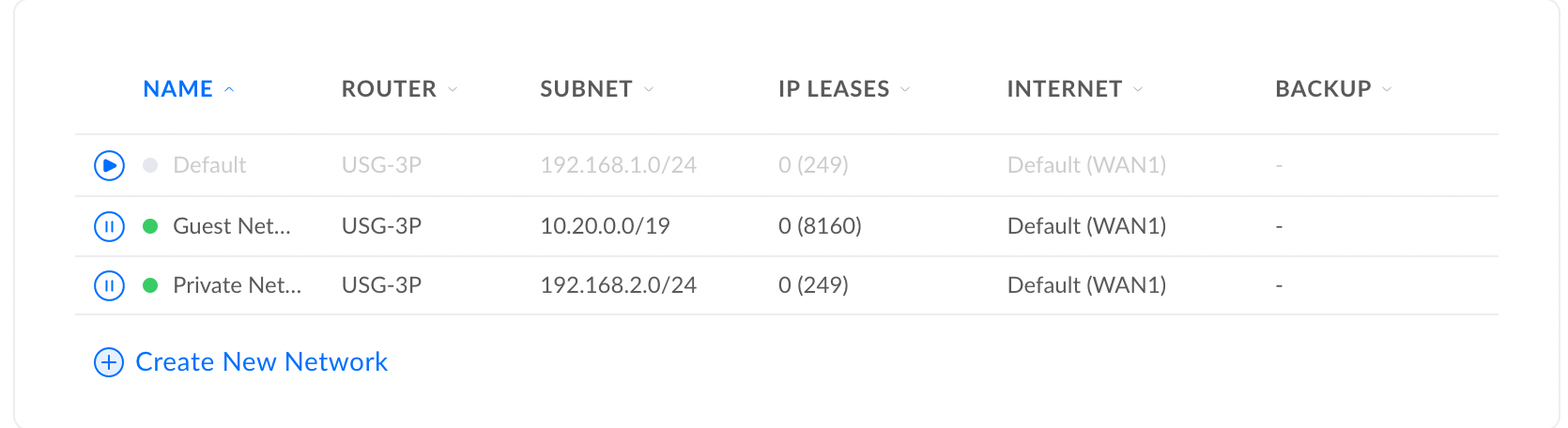Select the Default network name
Image resolution: width=1568 pixels, height=428 pixels.
(209, 165)
